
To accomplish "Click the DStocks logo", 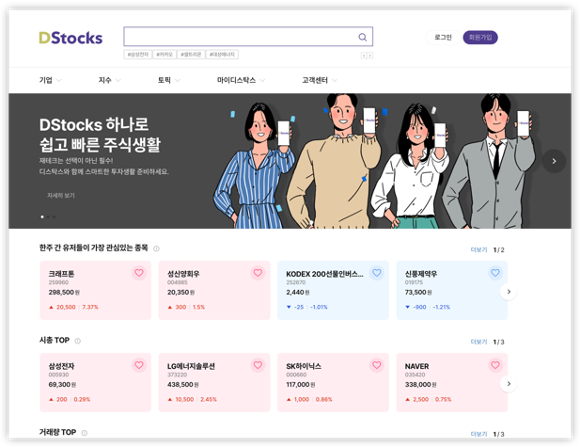I will coord(71,38).
